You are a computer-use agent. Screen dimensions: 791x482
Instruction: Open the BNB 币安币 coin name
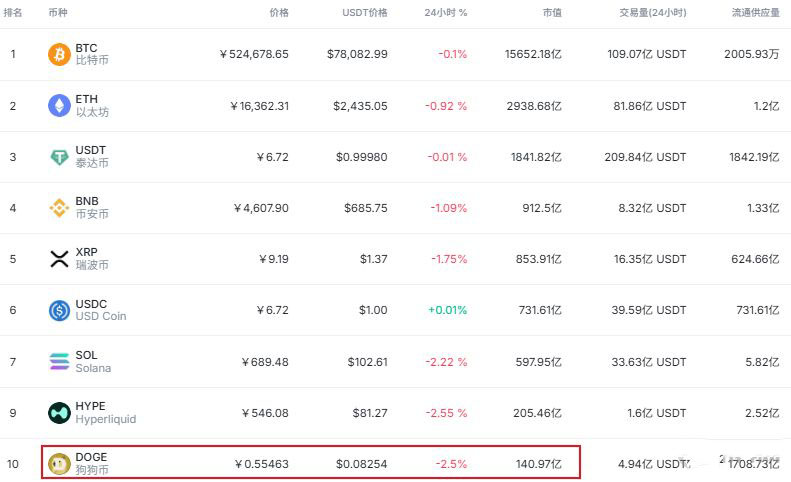[92, 207]
